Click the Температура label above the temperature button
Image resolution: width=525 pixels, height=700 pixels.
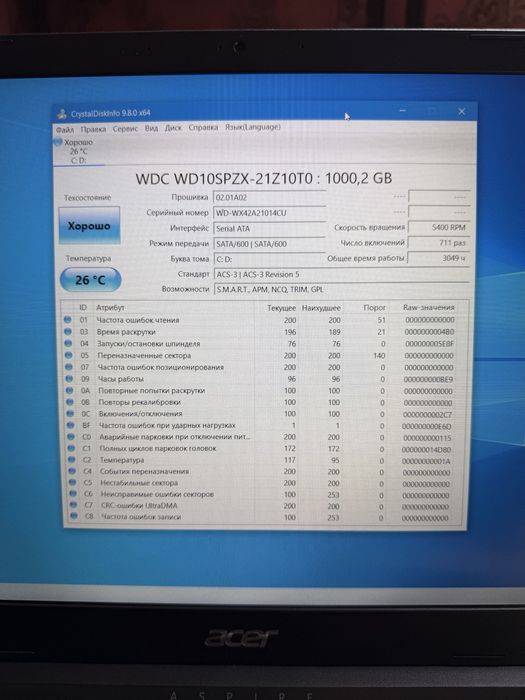88,258
